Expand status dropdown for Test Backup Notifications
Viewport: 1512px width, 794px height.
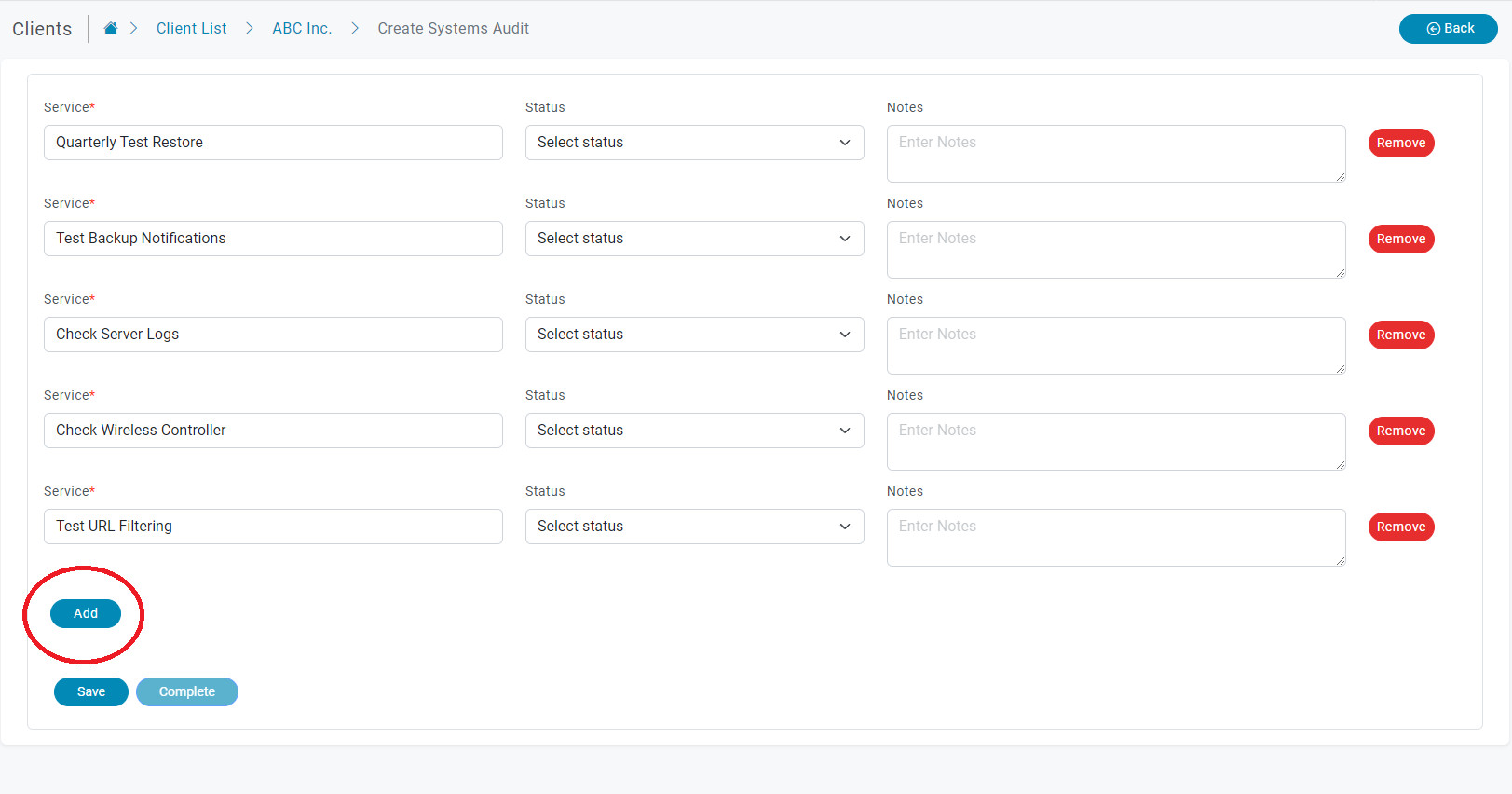click(x=694, y=239)
